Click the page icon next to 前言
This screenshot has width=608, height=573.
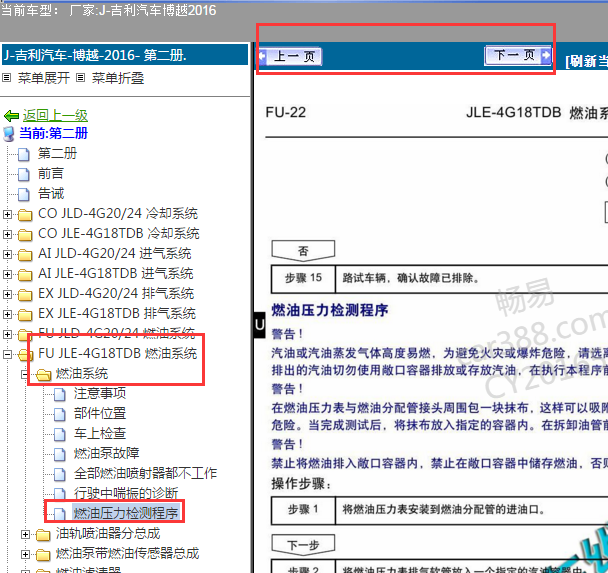(x=24, y=174)
